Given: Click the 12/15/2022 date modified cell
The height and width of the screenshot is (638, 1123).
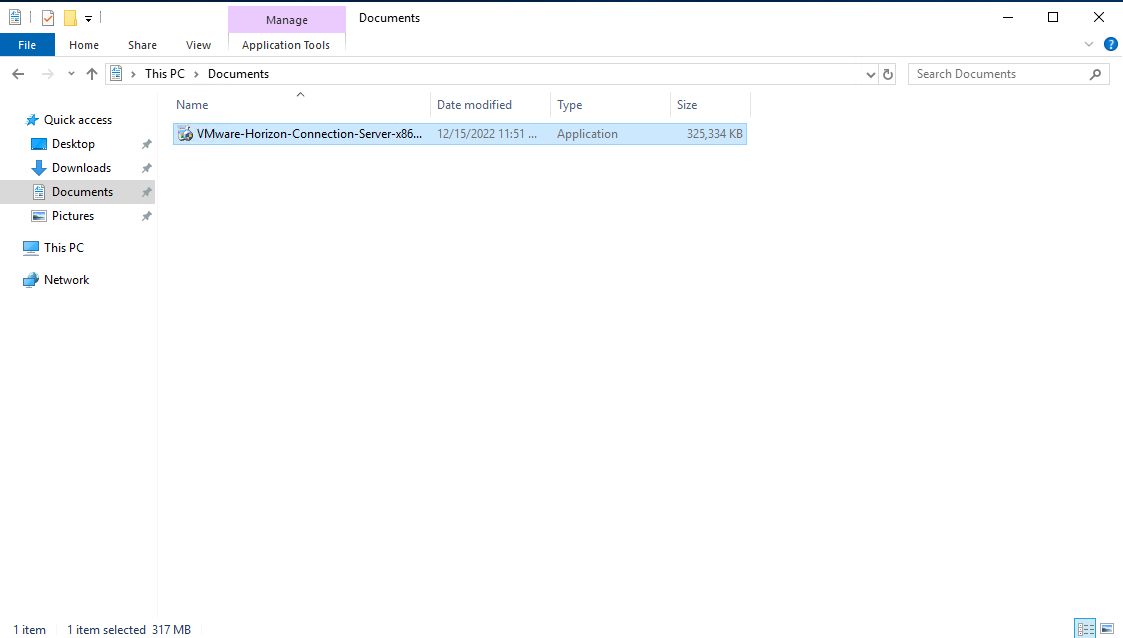Looking at the screenshot, I should [487, 134].
